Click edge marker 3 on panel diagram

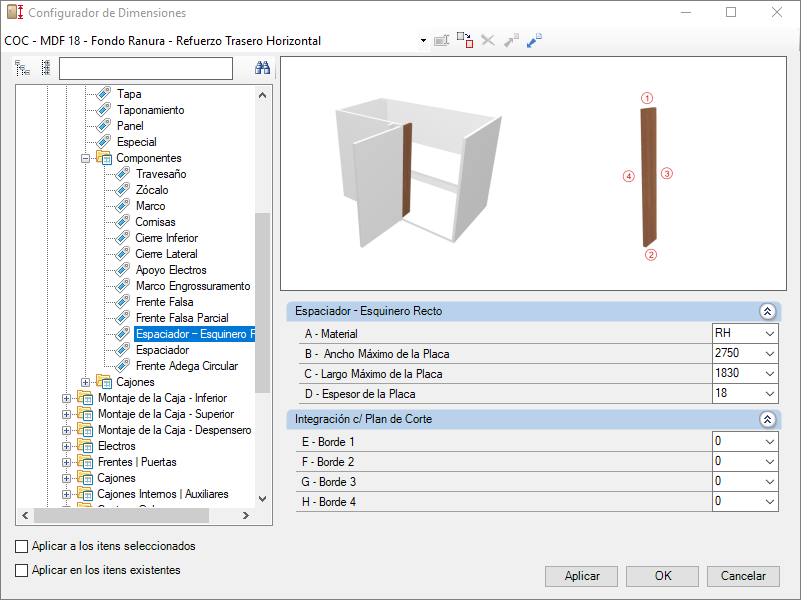coord(667,174)
